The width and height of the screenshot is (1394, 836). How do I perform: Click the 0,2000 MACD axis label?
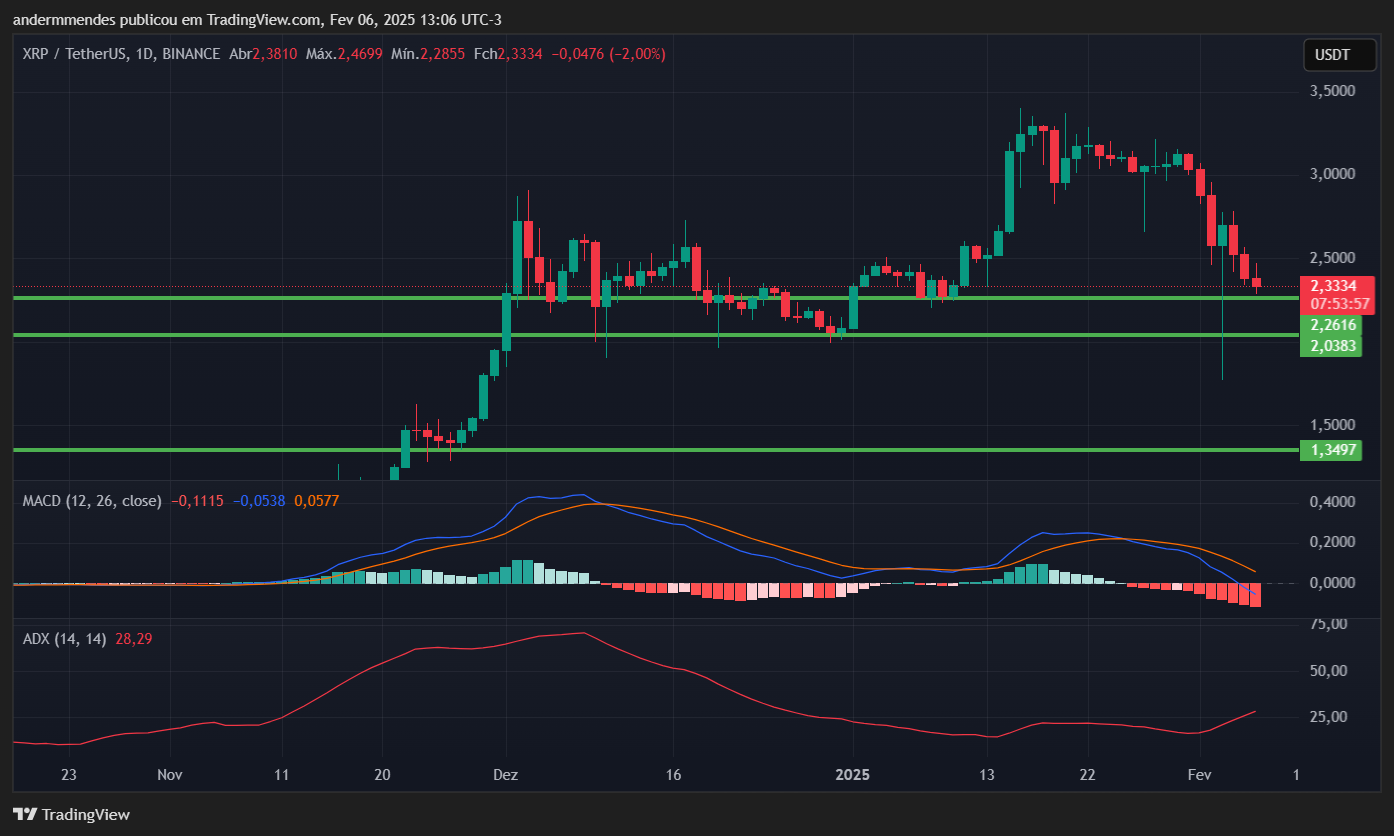[x=1332, y=542]
